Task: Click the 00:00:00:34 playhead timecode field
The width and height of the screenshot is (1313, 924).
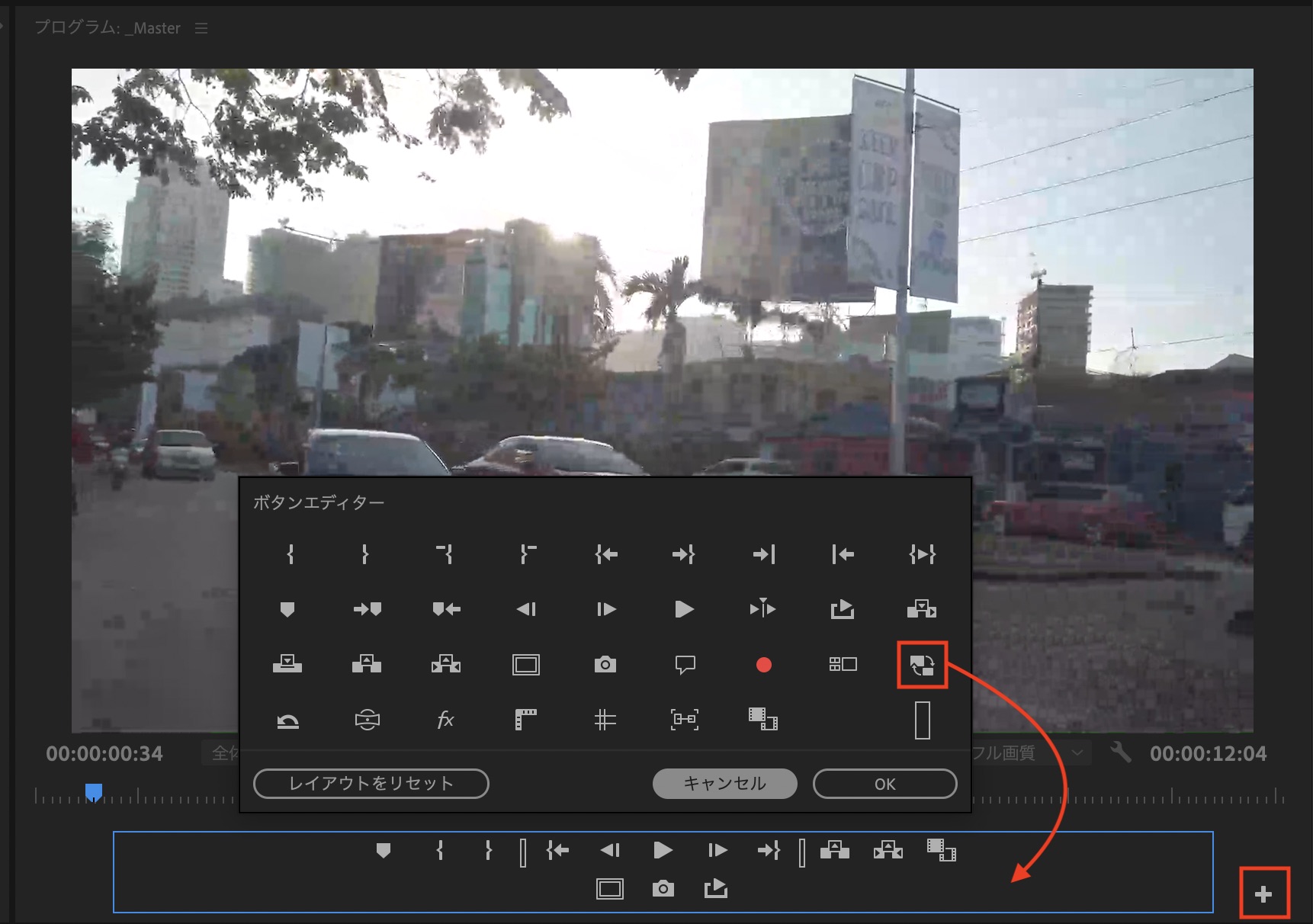Action: click(104, 754)
